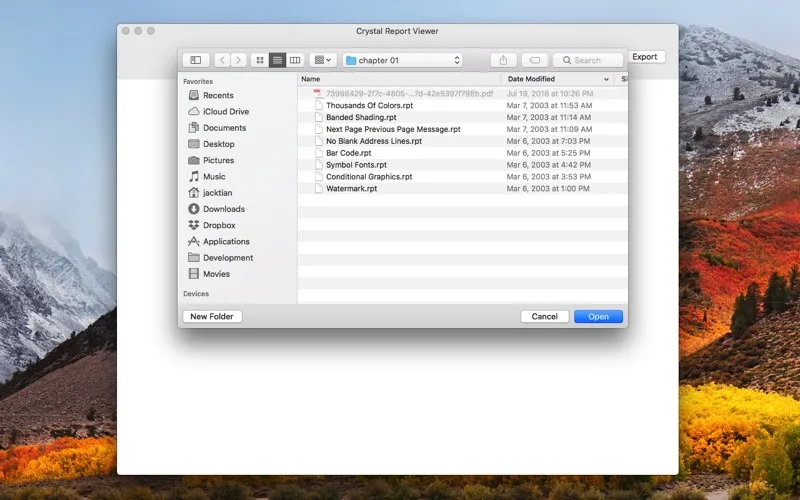Click the Search field
The image size is (800, 500).
(x=588, y=60)
